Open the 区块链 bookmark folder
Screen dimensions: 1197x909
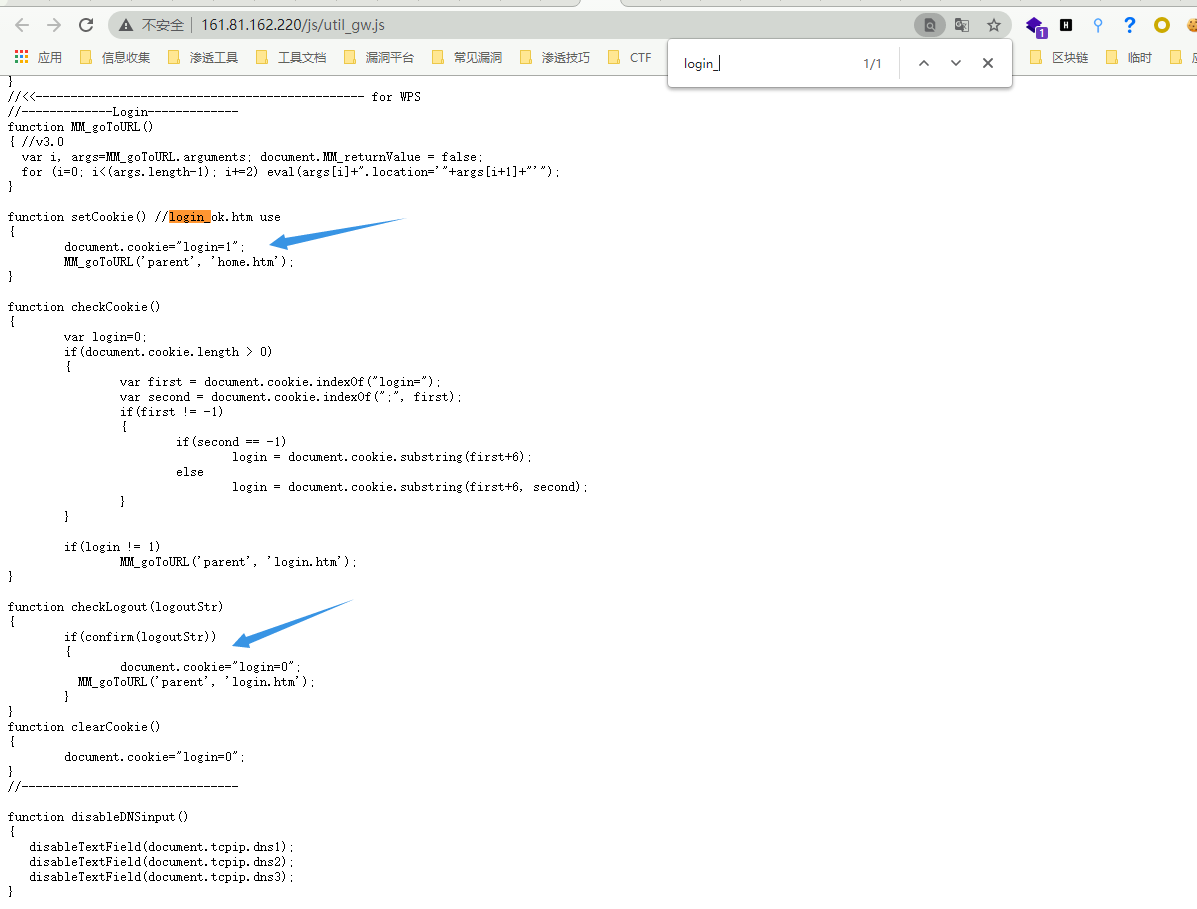(1059, 57)
